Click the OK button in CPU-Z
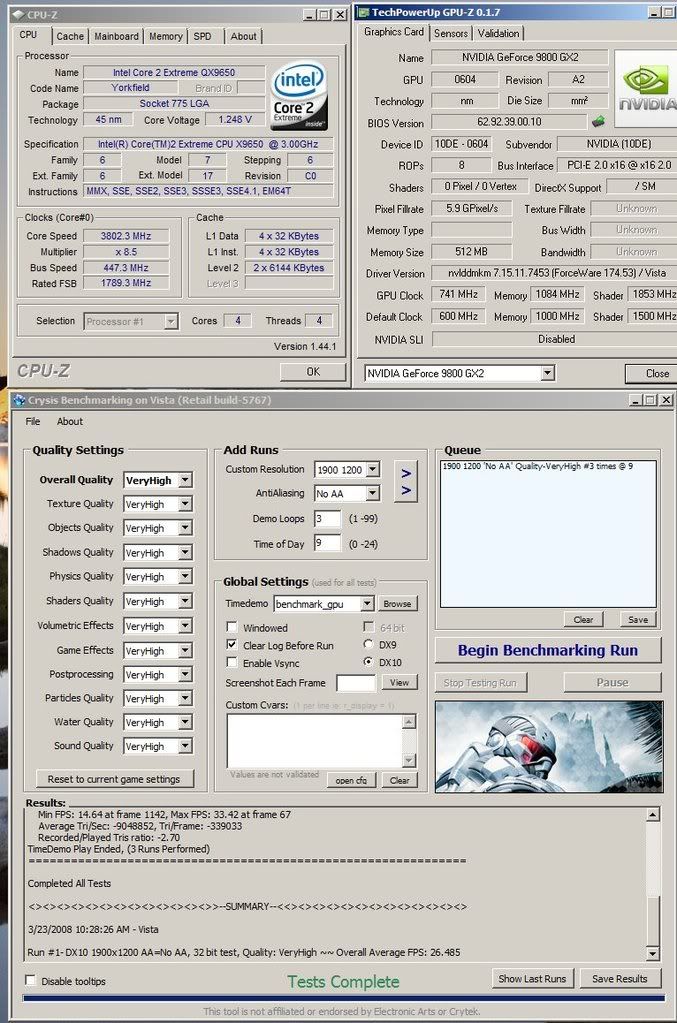The width and height of the screenshot is (677, 1023). pos(313,372)
